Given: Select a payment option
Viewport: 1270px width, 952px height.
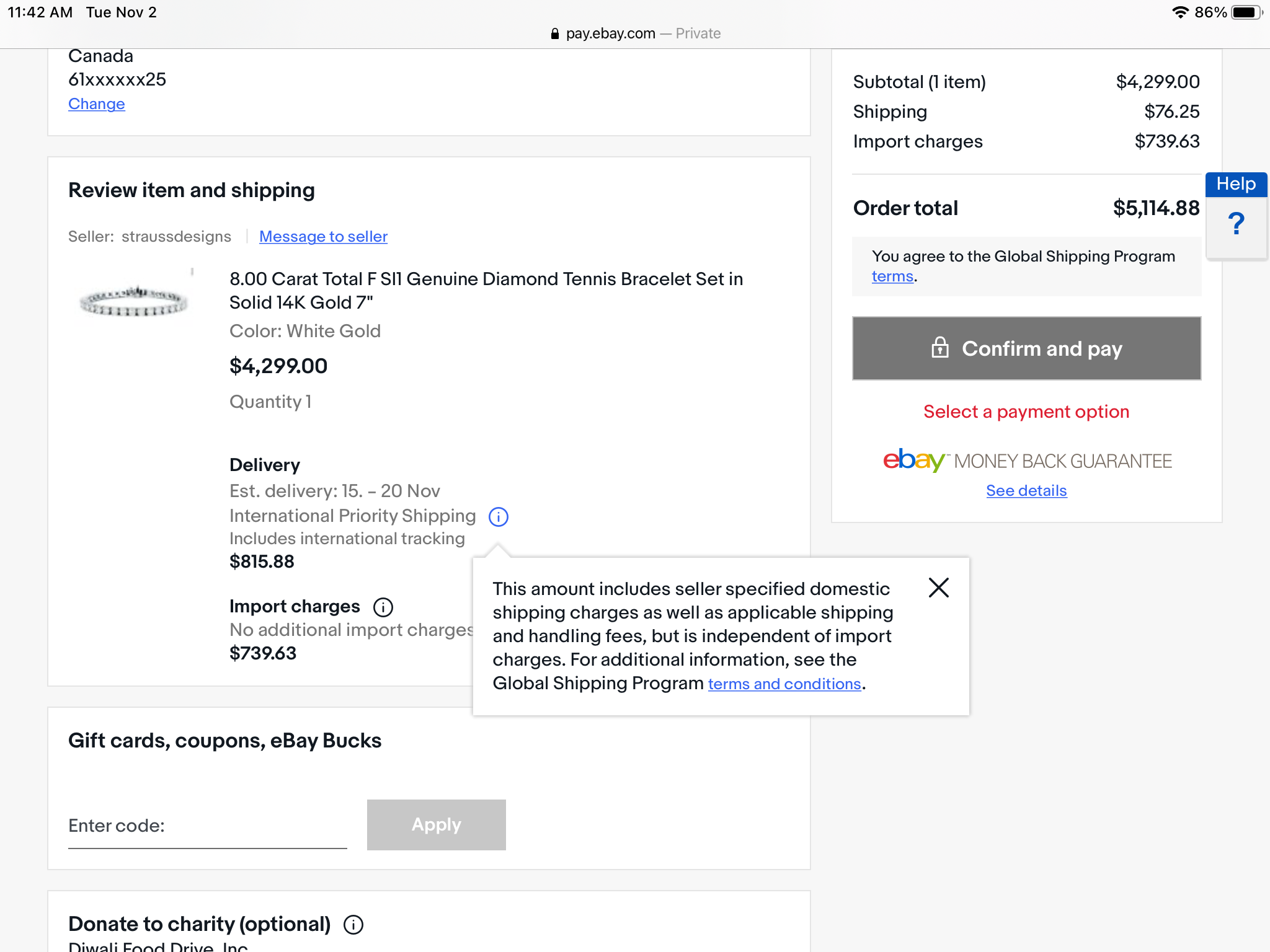Looking at the screenshot, I should (x=1026, y=411).
